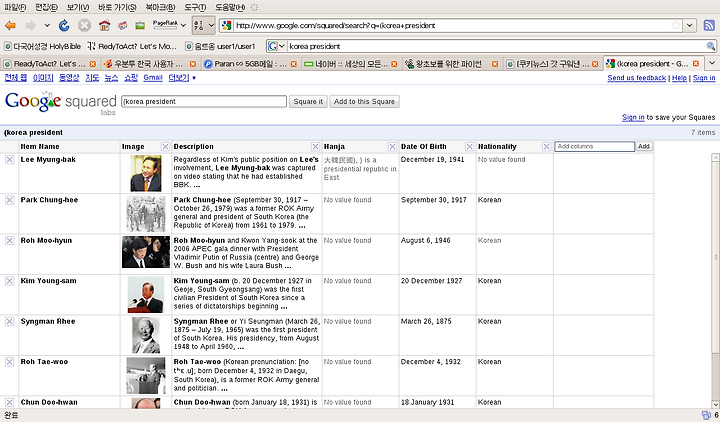
Task: Open the 이미지 (Images) link
Action: coord(43,78)
